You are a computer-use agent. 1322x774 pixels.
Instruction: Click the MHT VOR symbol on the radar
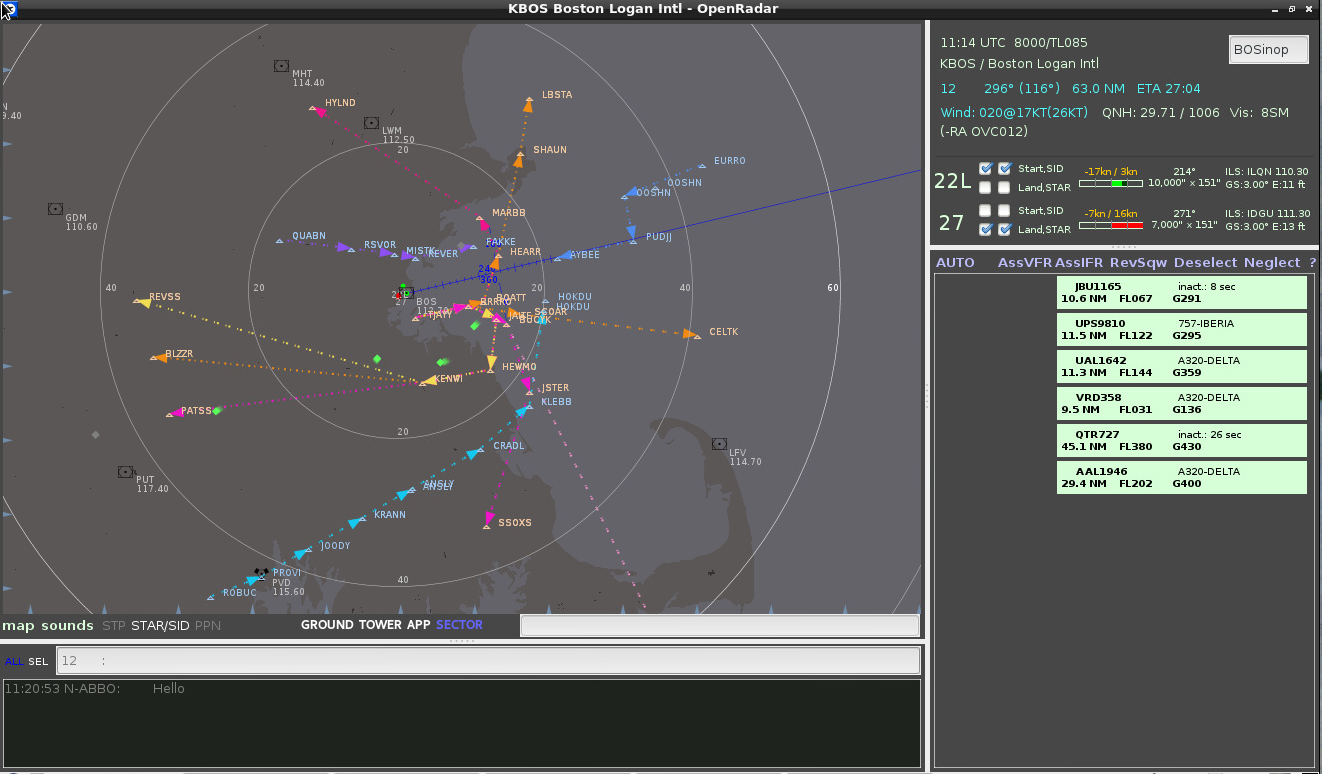(x=281, y=66)
